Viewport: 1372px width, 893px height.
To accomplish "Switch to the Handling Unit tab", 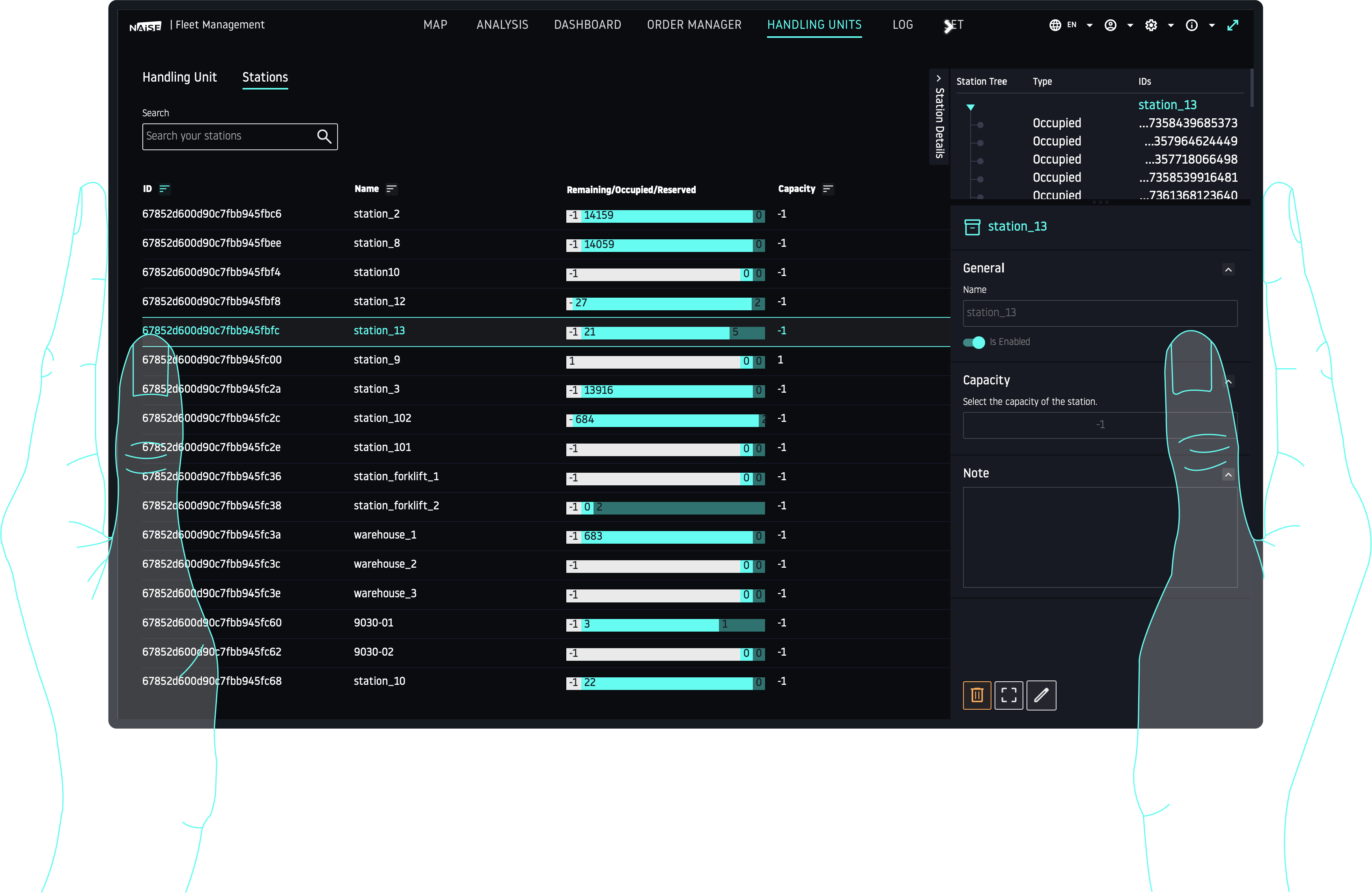I will point(179,77).
